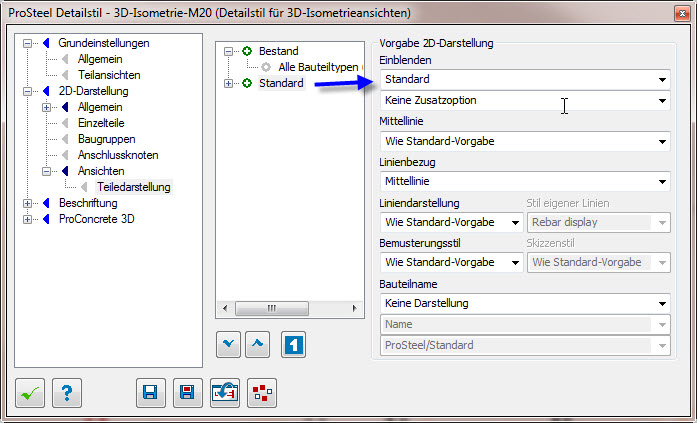Click the green plus icon beside Bestand
This screenshot has width=697, height=423.
tap(247, 51)
